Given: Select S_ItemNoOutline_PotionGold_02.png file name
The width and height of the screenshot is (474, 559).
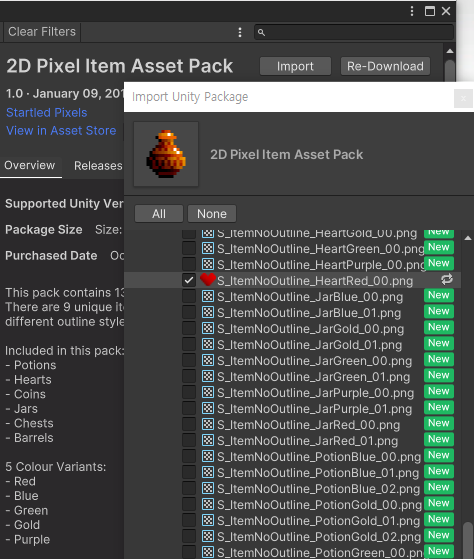Looking at the screenshot, I should [319, 537].
